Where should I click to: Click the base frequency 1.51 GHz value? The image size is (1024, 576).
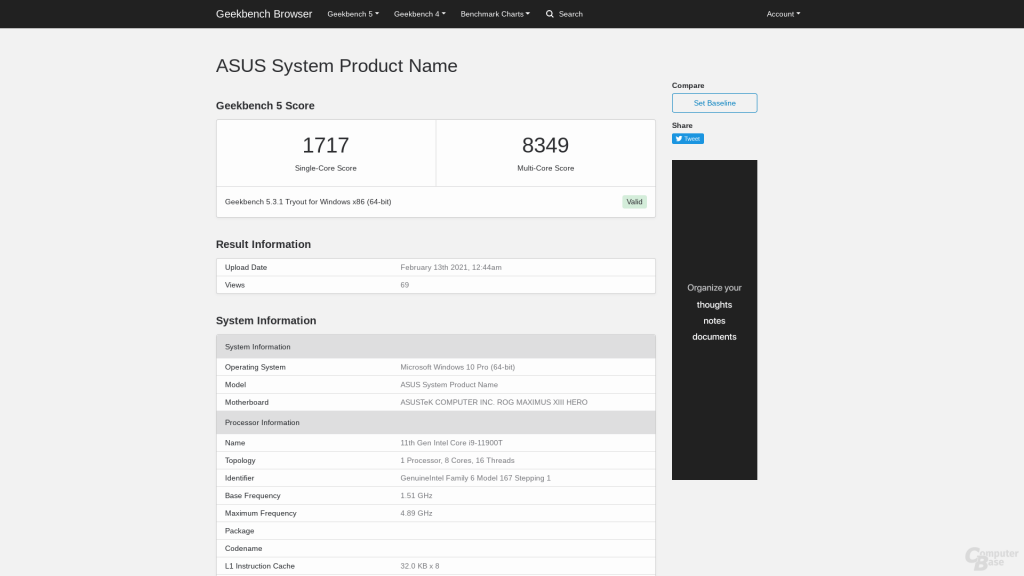[x=416, y=496]
